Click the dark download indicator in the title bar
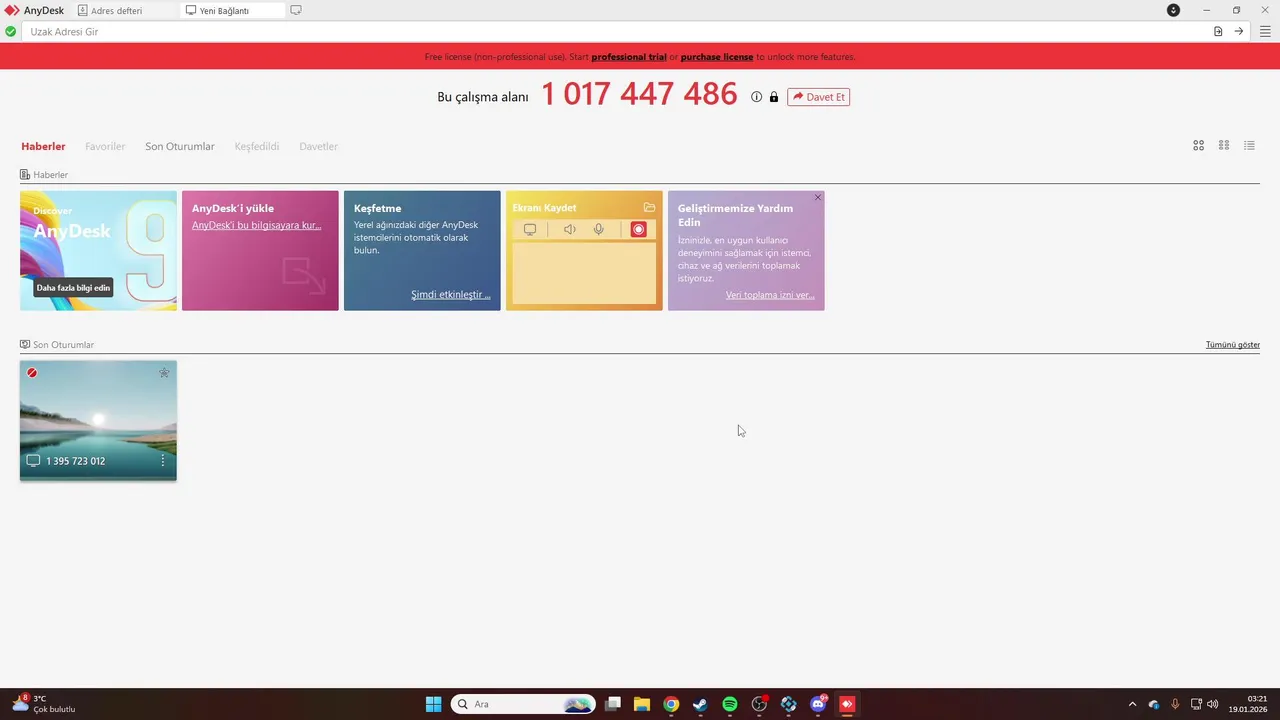Image resolution: width=1280 pixels, height=720 pixels. [1174, 10]
